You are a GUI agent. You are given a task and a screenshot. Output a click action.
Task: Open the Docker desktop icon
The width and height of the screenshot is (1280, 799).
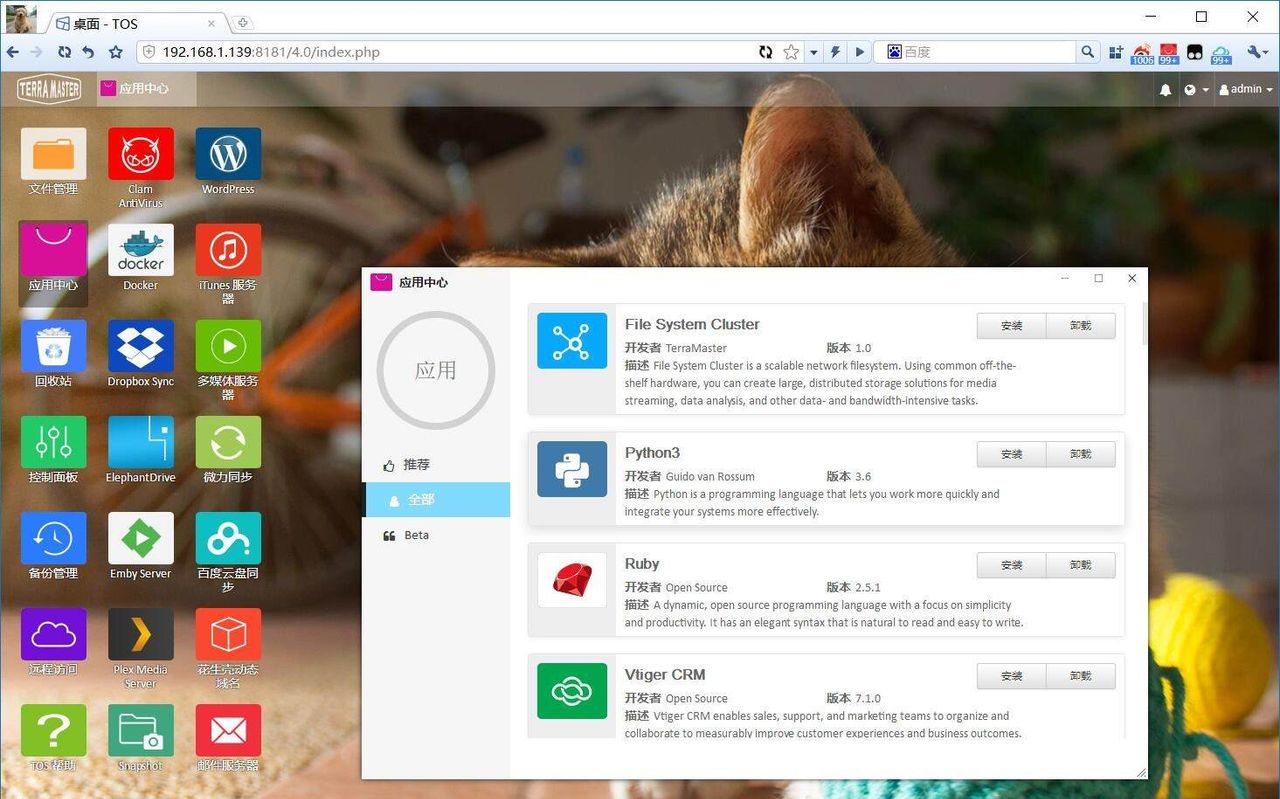[140, 251]
